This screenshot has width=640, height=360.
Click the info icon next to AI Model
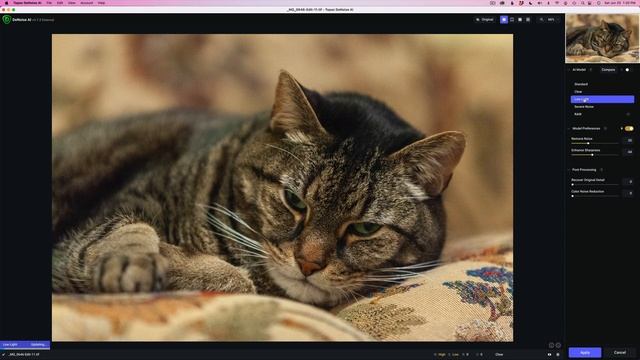coord(591,70)
